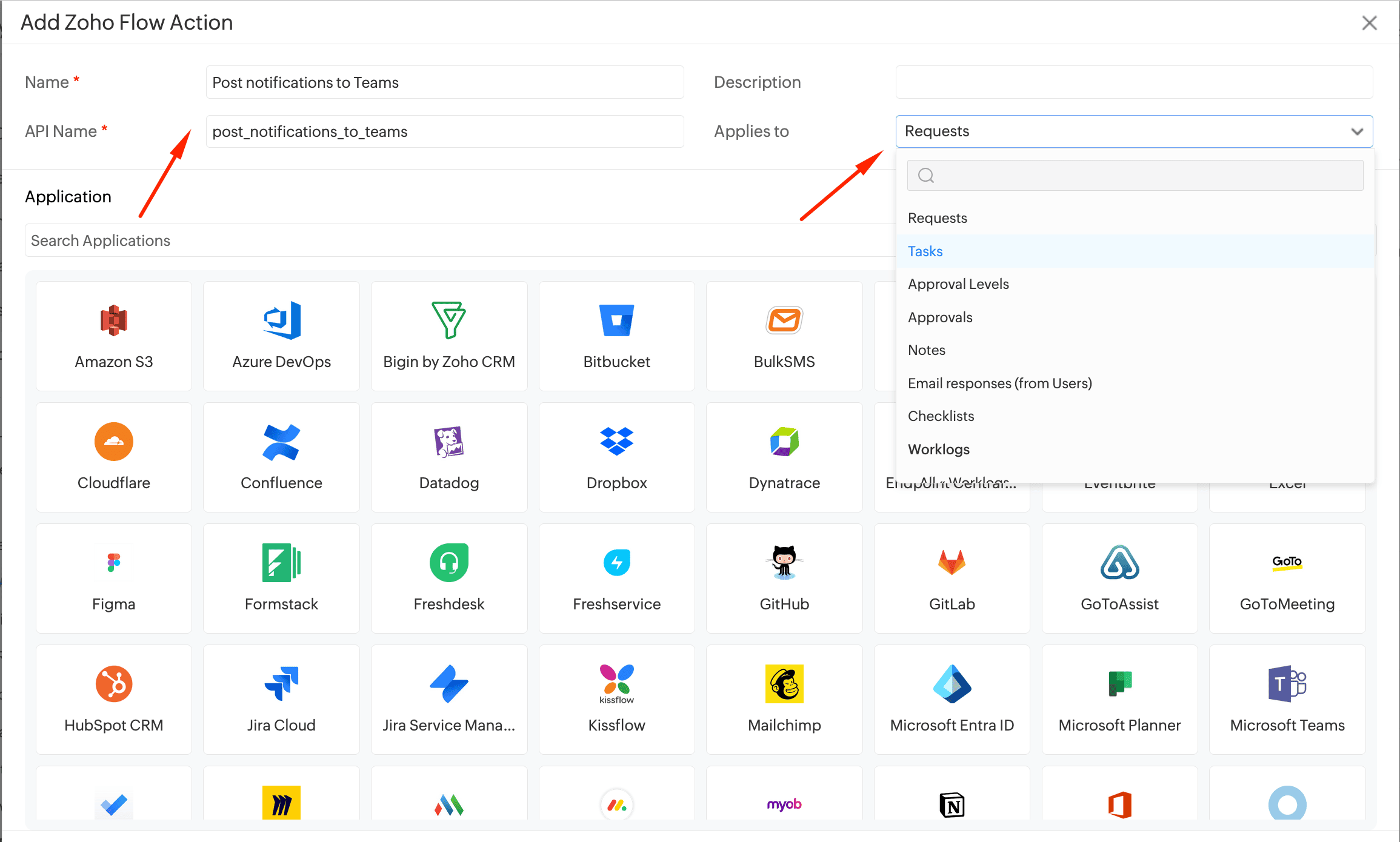Pick the Worklogs dropdown option

pos(938,449)
